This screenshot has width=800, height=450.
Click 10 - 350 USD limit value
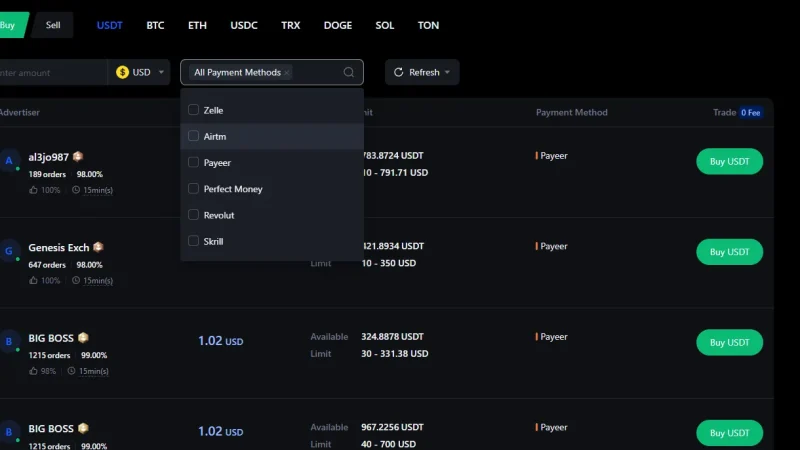click(389, 263)
